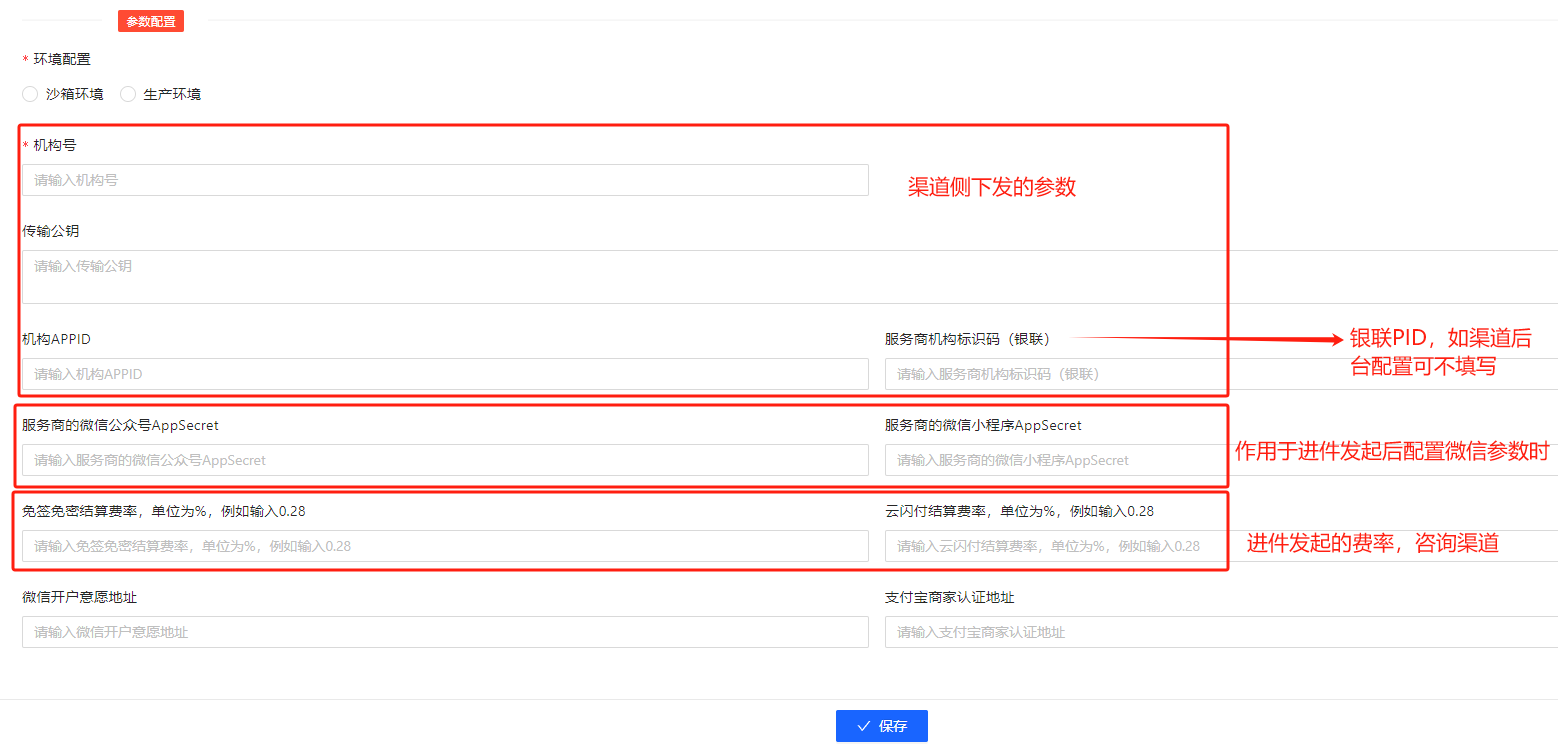The height and width of the screenshot is (748, 1558).
Task: Click the 微信开户意愿地址 input field
Action: pyautogui.click(x=445, y=632)
